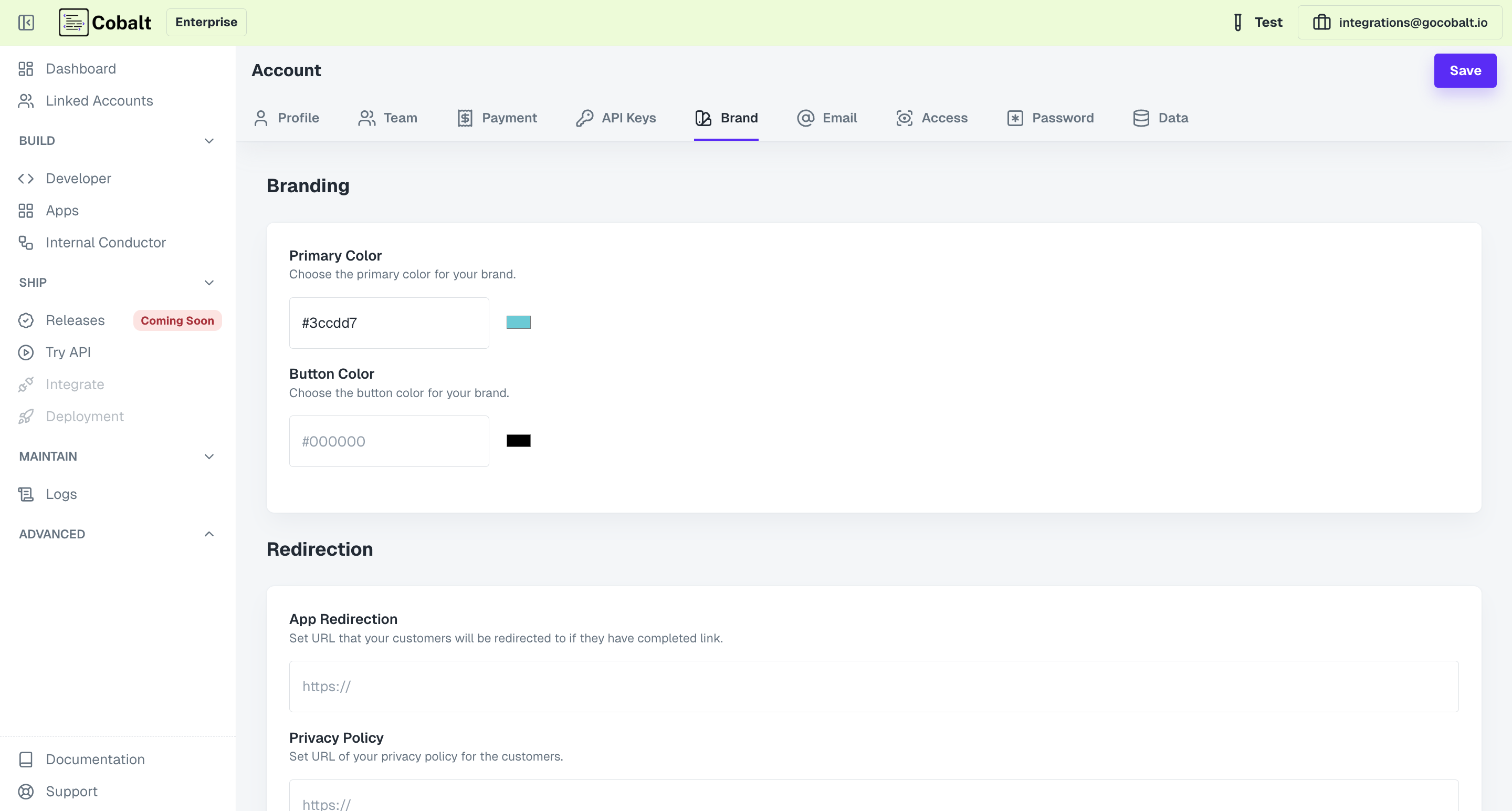Image resolution: width=1512 pixels, height=811 pixels.
Task: Open the Access tab
Action: coord(931,118)
